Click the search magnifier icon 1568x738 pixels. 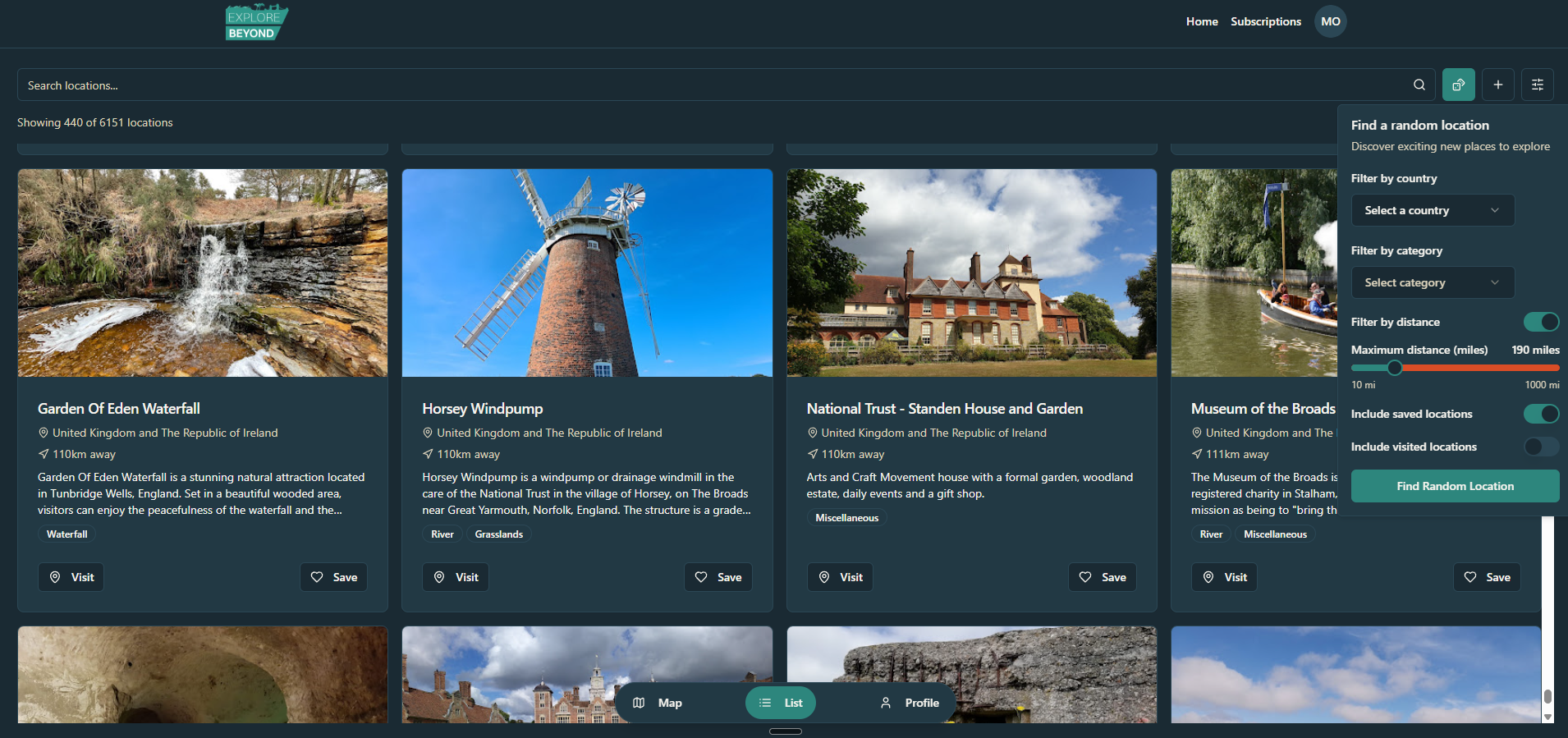(1419, 85)
